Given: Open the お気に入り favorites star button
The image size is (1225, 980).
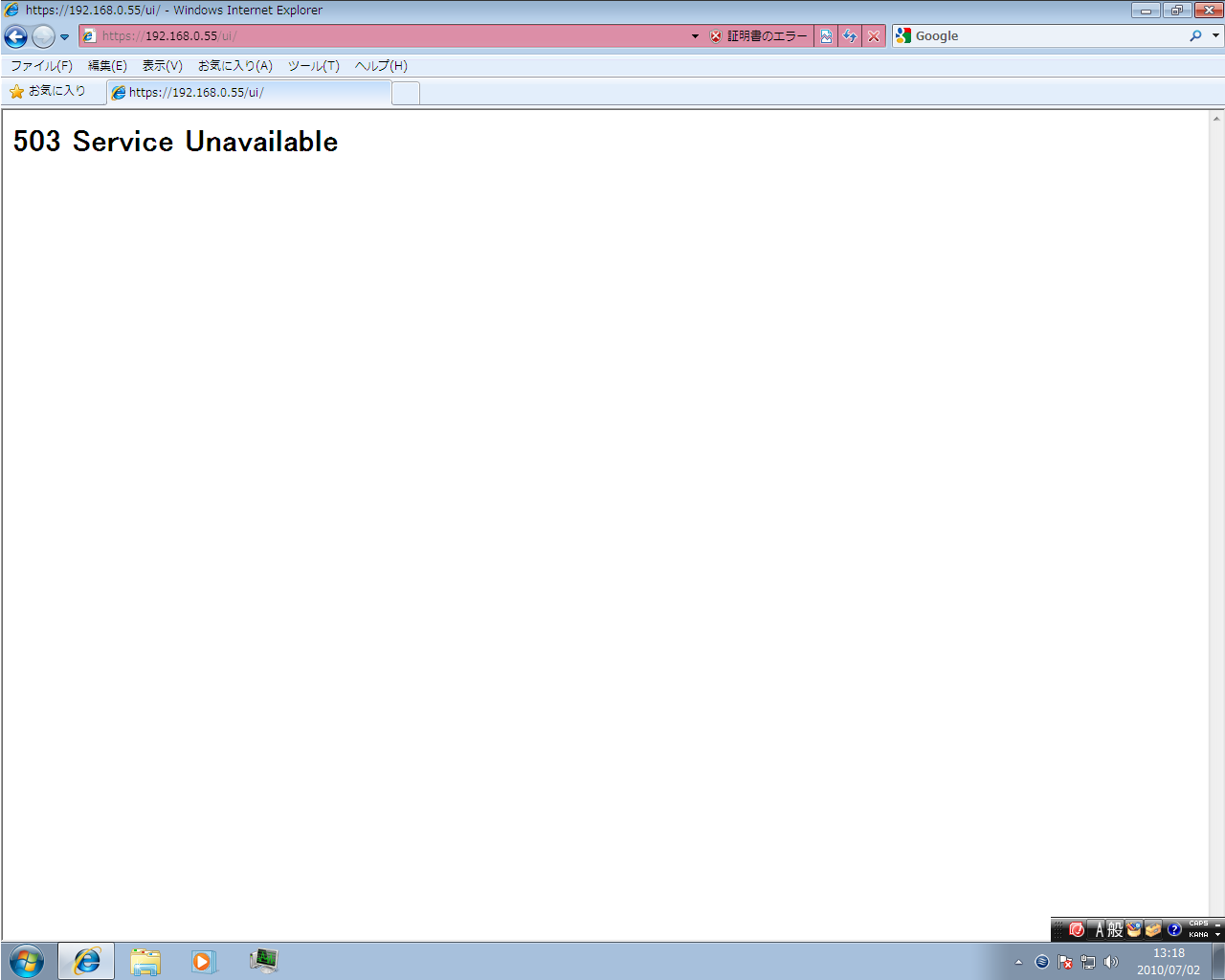Looking at the screenshot, I should coord(48,91).
